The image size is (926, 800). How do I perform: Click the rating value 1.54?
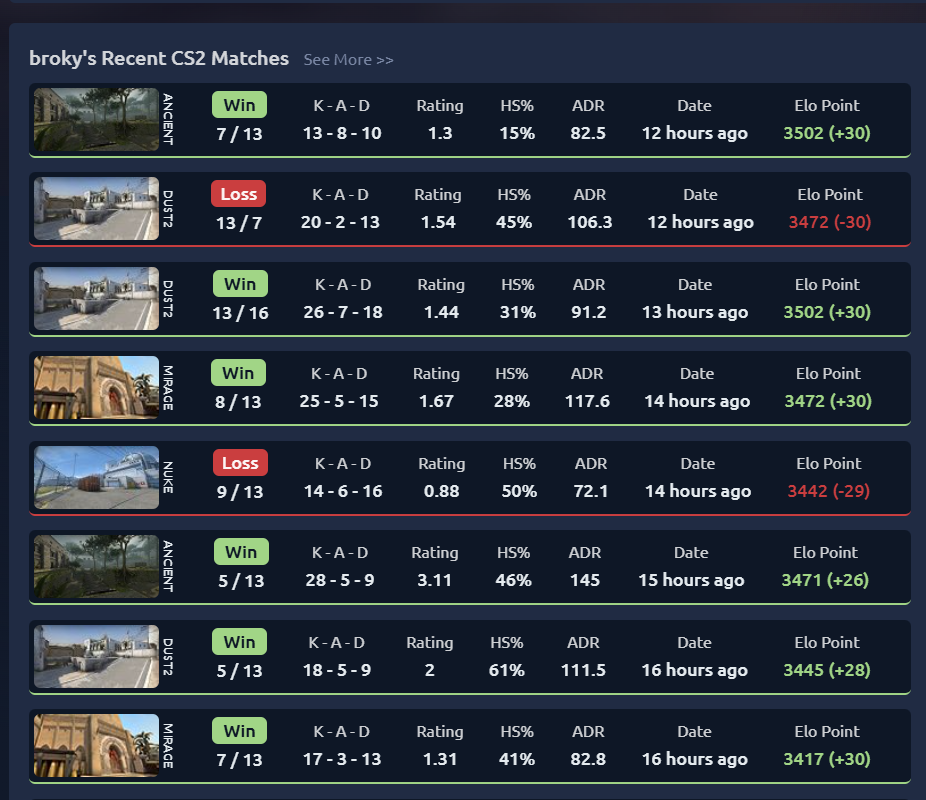pos(438,222)
